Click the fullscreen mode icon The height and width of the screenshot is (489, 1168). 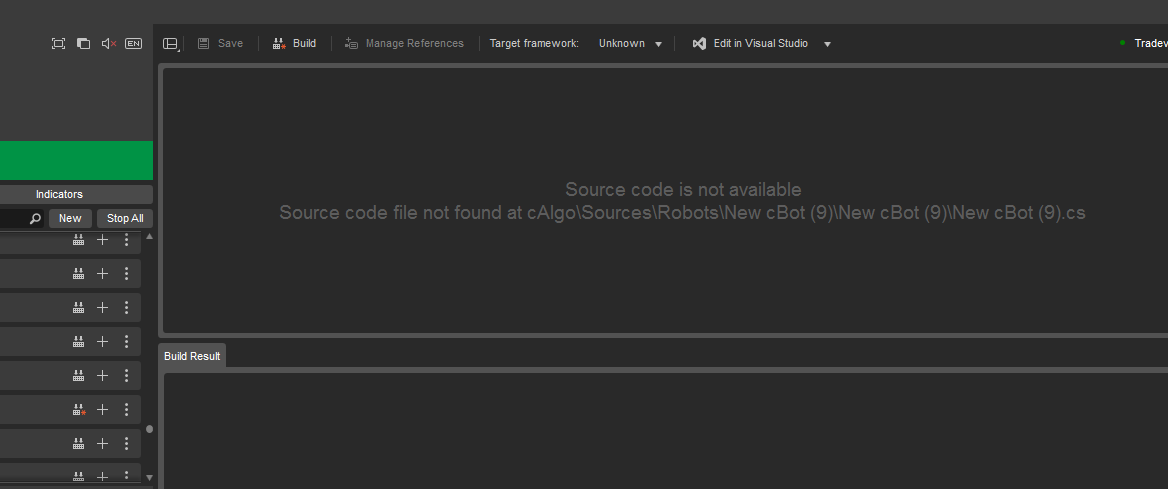58,43
